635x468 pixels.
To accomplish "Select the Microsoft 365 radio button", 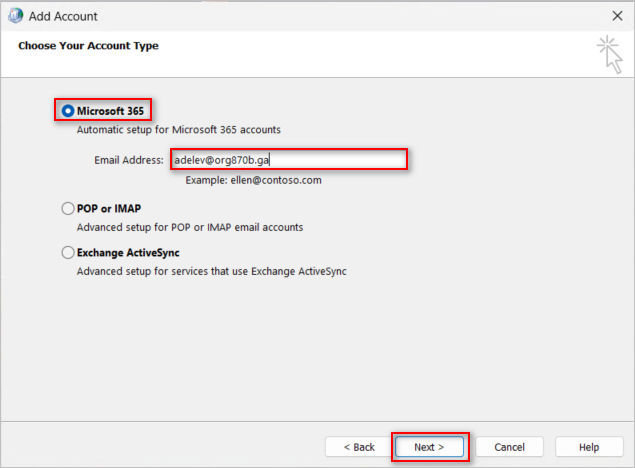I will tap(68, 111).
